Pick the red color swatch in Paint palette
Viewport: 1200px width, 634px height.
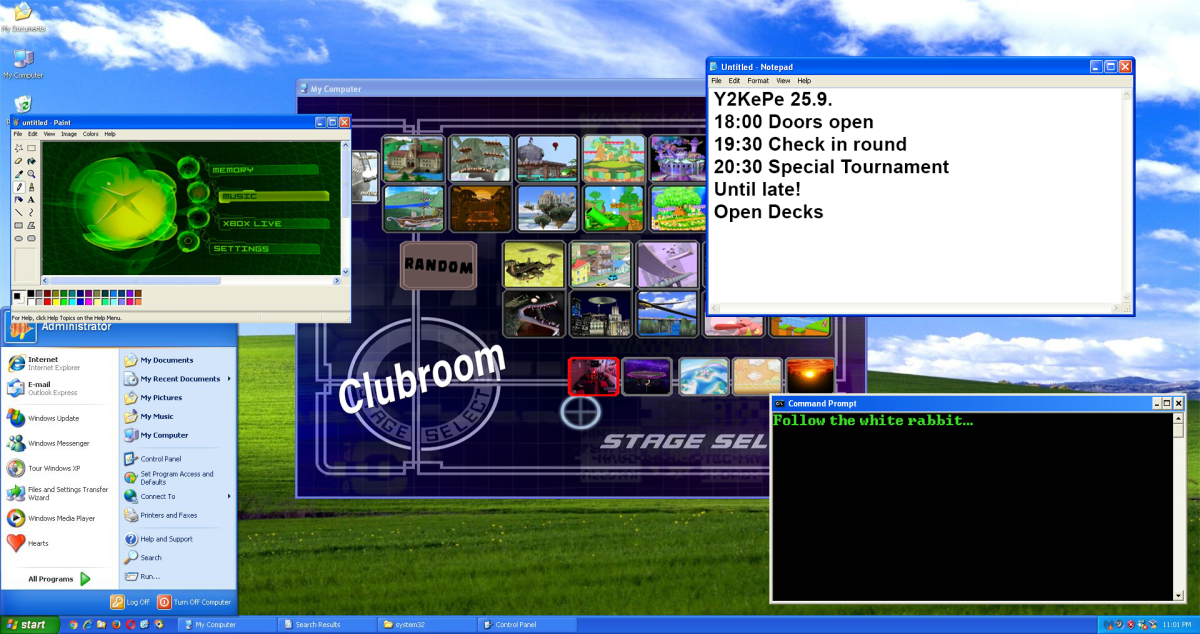[x=47, y=302]
